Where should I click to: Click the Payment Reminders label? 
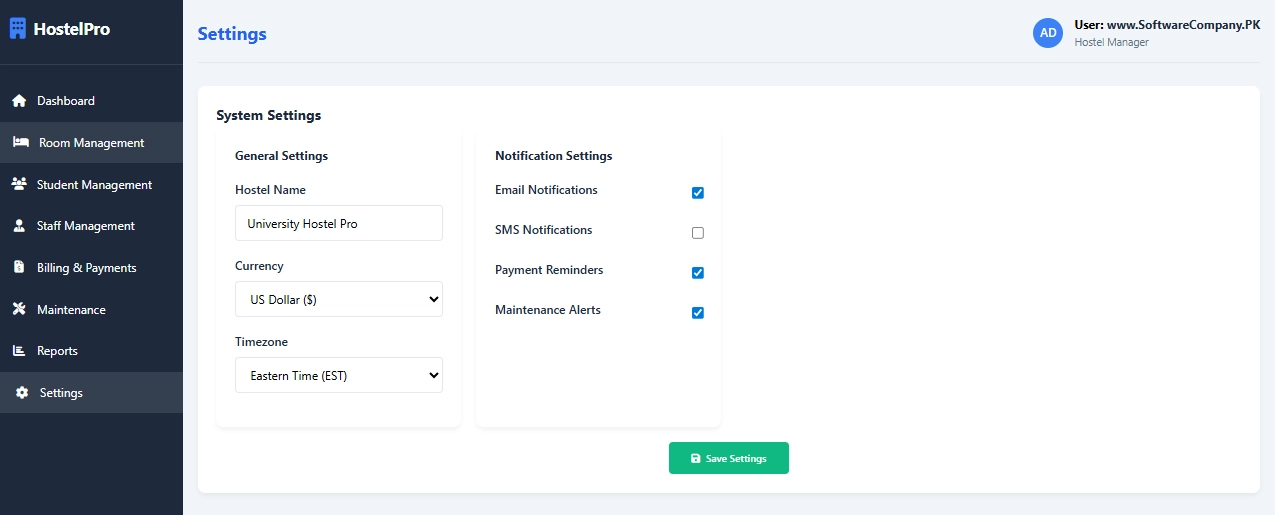549,270
